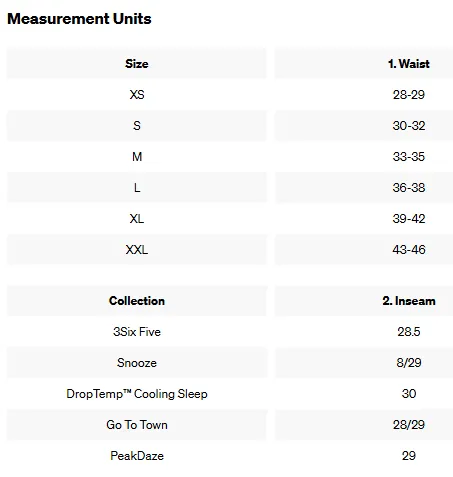
Task: Select the 43-46 waist value
Action: pyautogui.click(x=409, y=250)
